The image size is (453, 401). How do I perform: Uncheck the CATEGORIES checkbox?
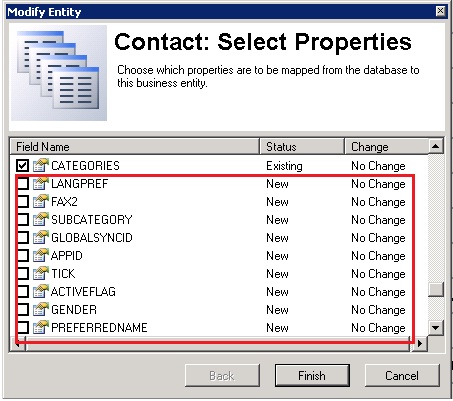pyautogui.click(x=22, y=165)
